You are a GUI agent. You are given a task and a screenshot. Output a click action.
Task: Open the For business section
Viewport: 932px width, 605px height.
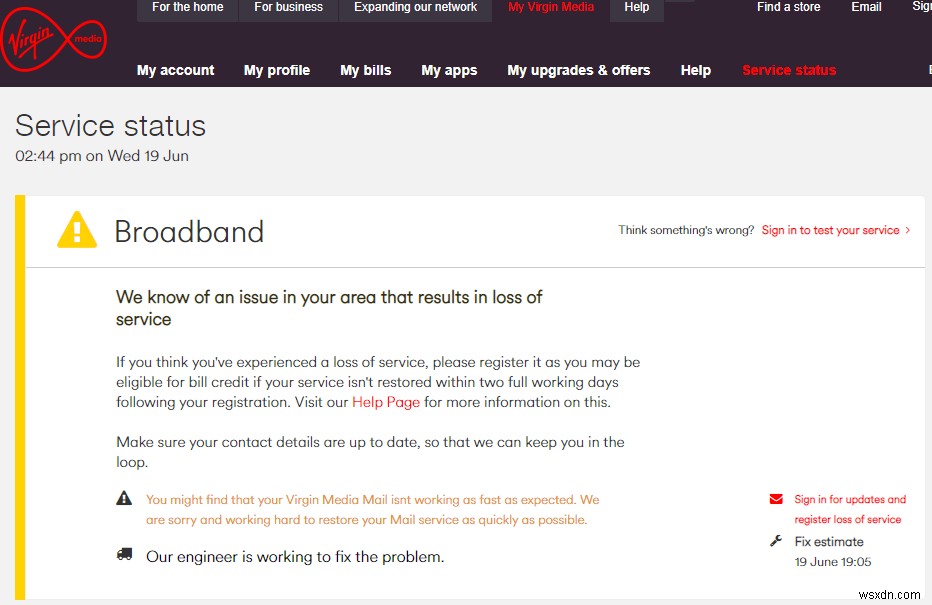click(288, 7)
